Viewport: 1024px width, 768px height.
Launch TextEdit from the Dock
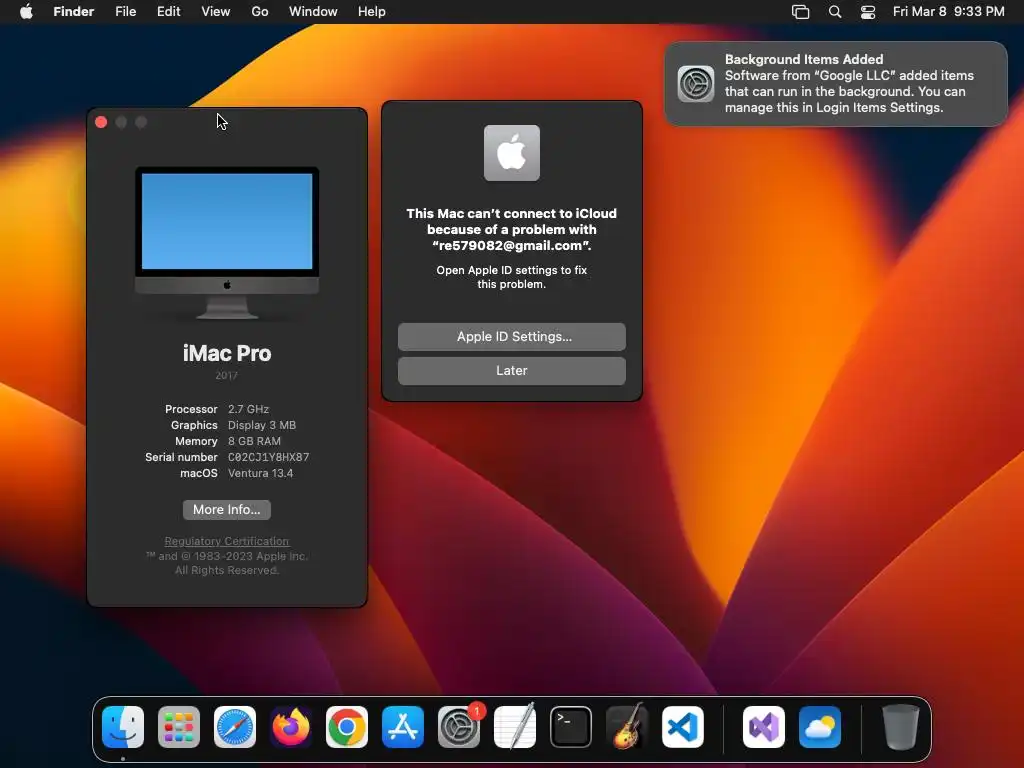[x=515, y=727]
